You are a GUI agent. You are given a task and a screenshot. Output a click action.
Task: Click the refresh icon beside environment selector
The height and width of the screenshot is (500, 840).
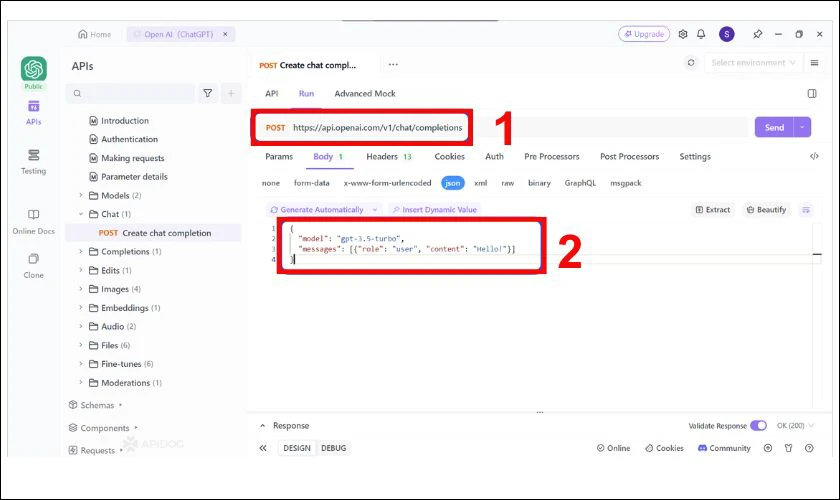[691, 63]
